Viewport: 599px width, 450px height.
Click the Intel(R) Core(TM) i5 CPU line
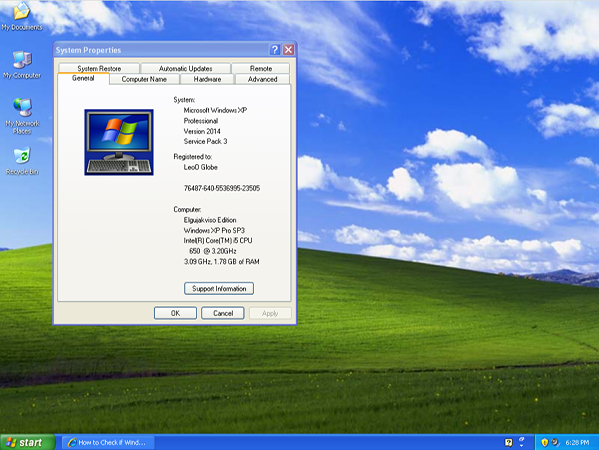coord(218,241)
